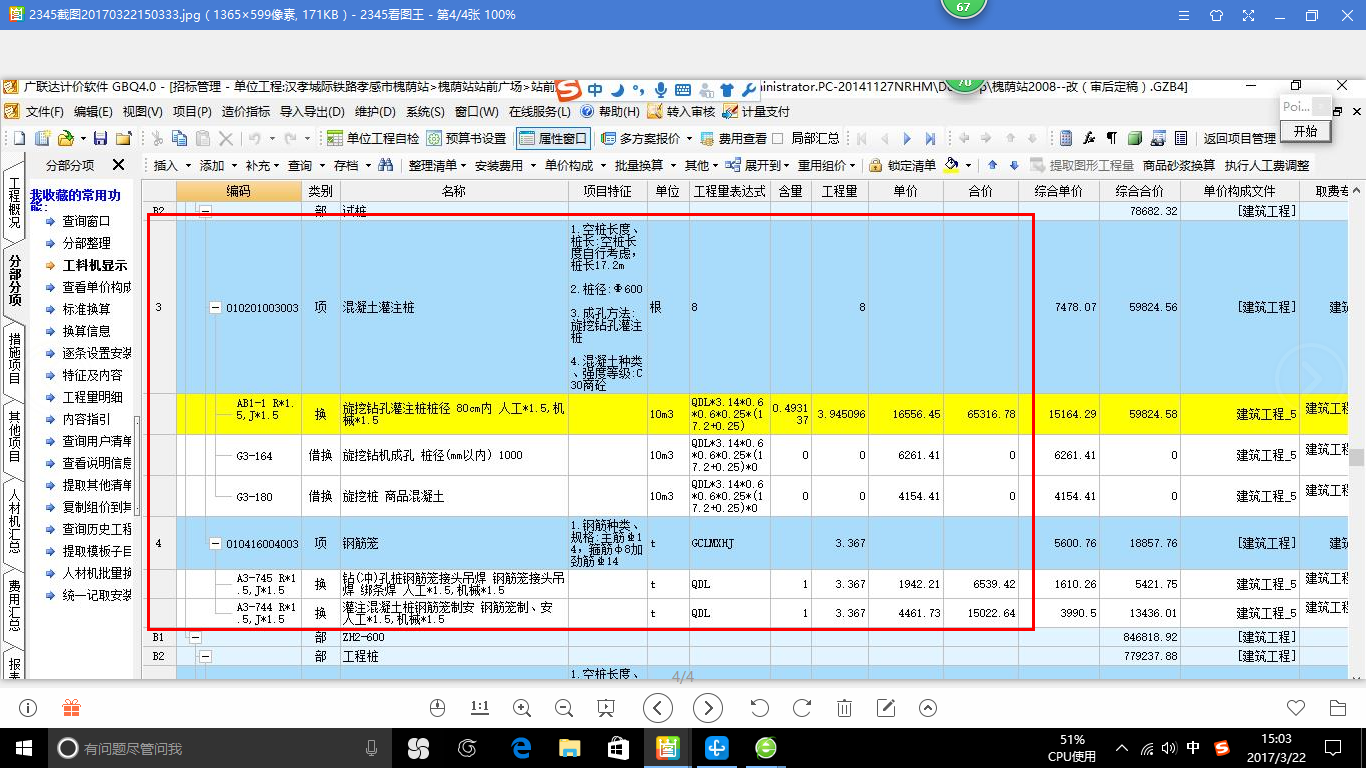Open 系统(S) menu
The width and height of the screenshot is (1366, 768).
tap(425, 111)
